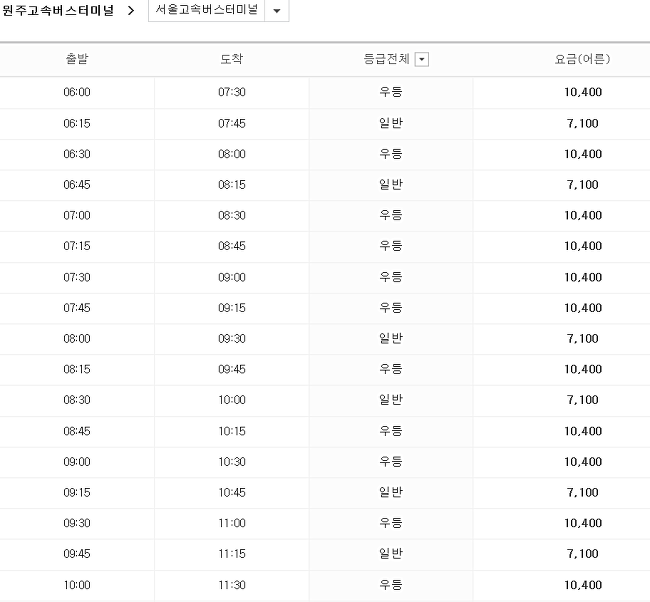Open the 서울고속버스터미널 destination dropdown arrow

(x=277, y=10)
